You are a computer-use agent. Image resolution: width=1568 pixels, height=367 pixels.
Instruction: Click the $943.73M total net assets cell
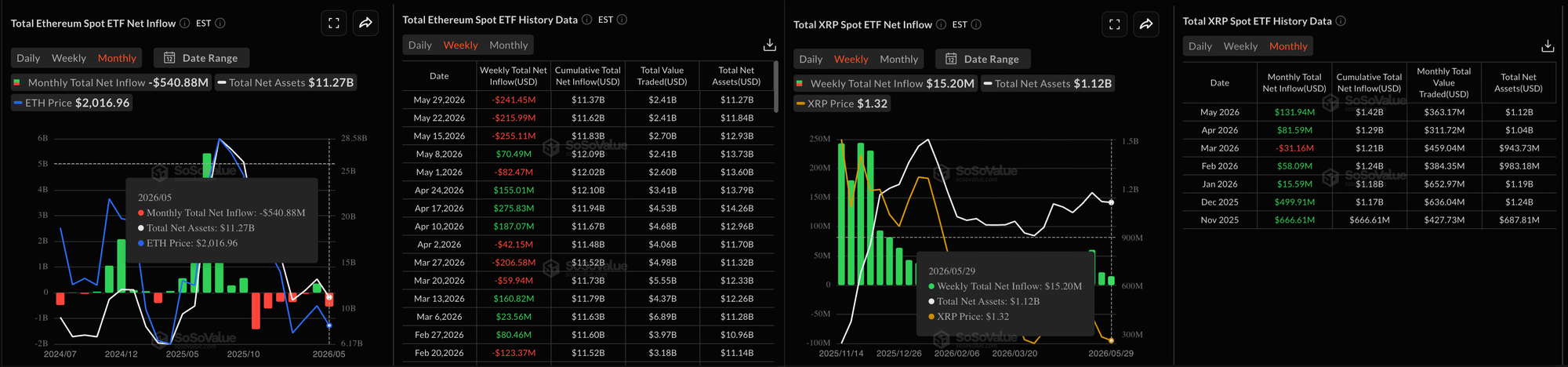[1519, 148]
